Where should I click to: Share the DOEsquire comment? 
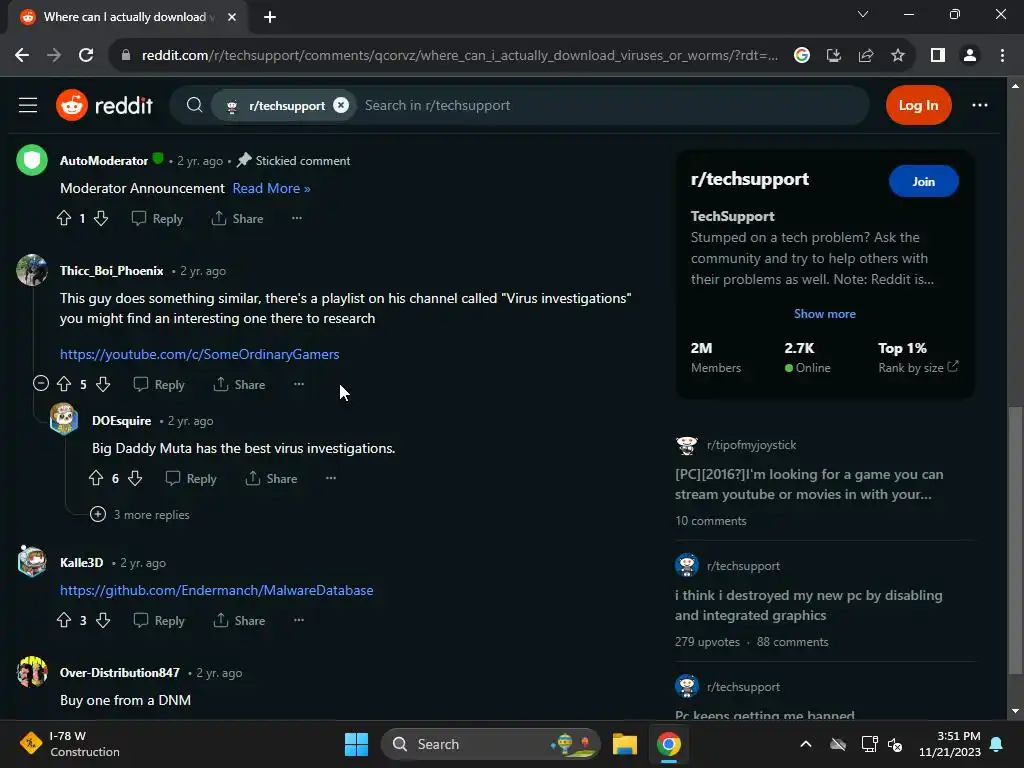(271, 478)
